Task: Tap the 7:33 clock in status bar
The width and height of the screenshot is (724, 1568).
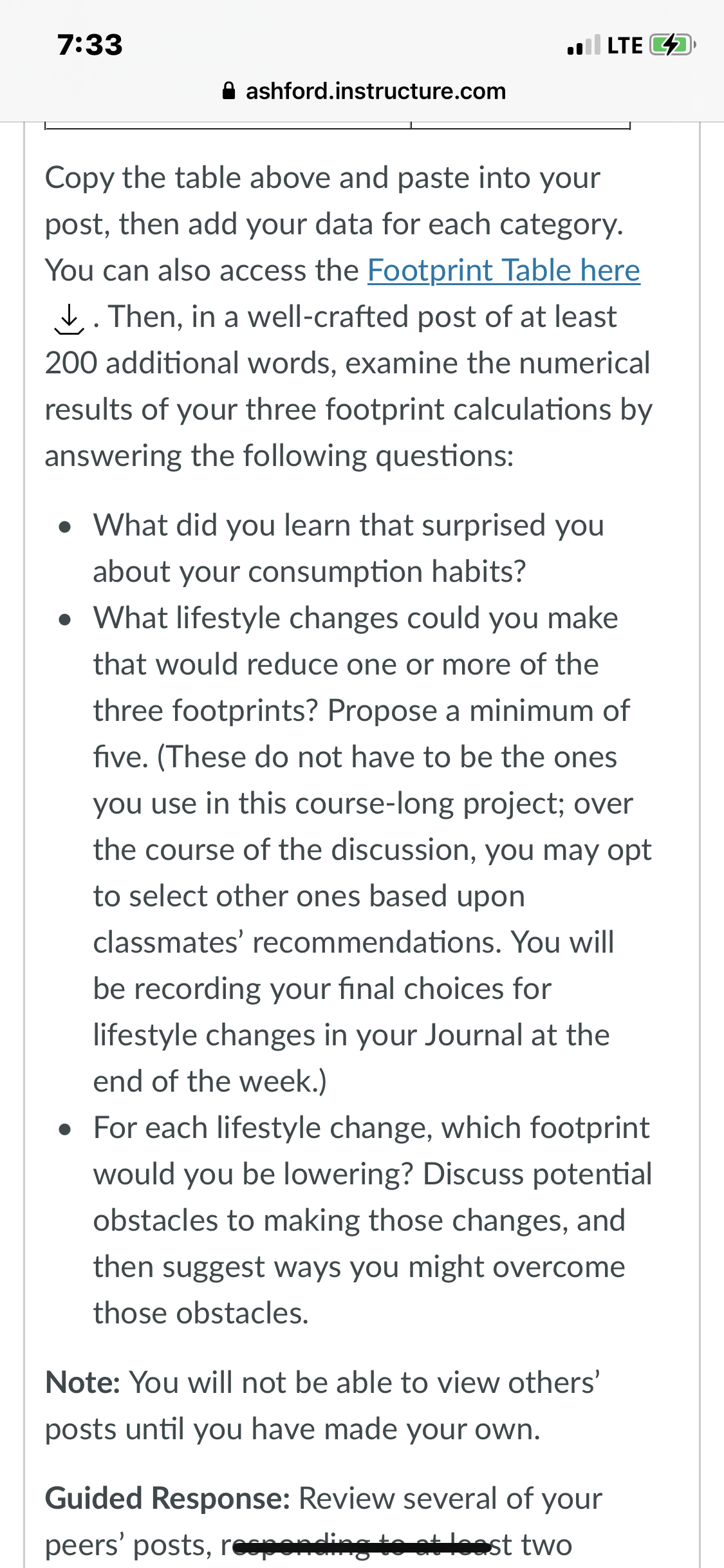Action: point(90,45)
